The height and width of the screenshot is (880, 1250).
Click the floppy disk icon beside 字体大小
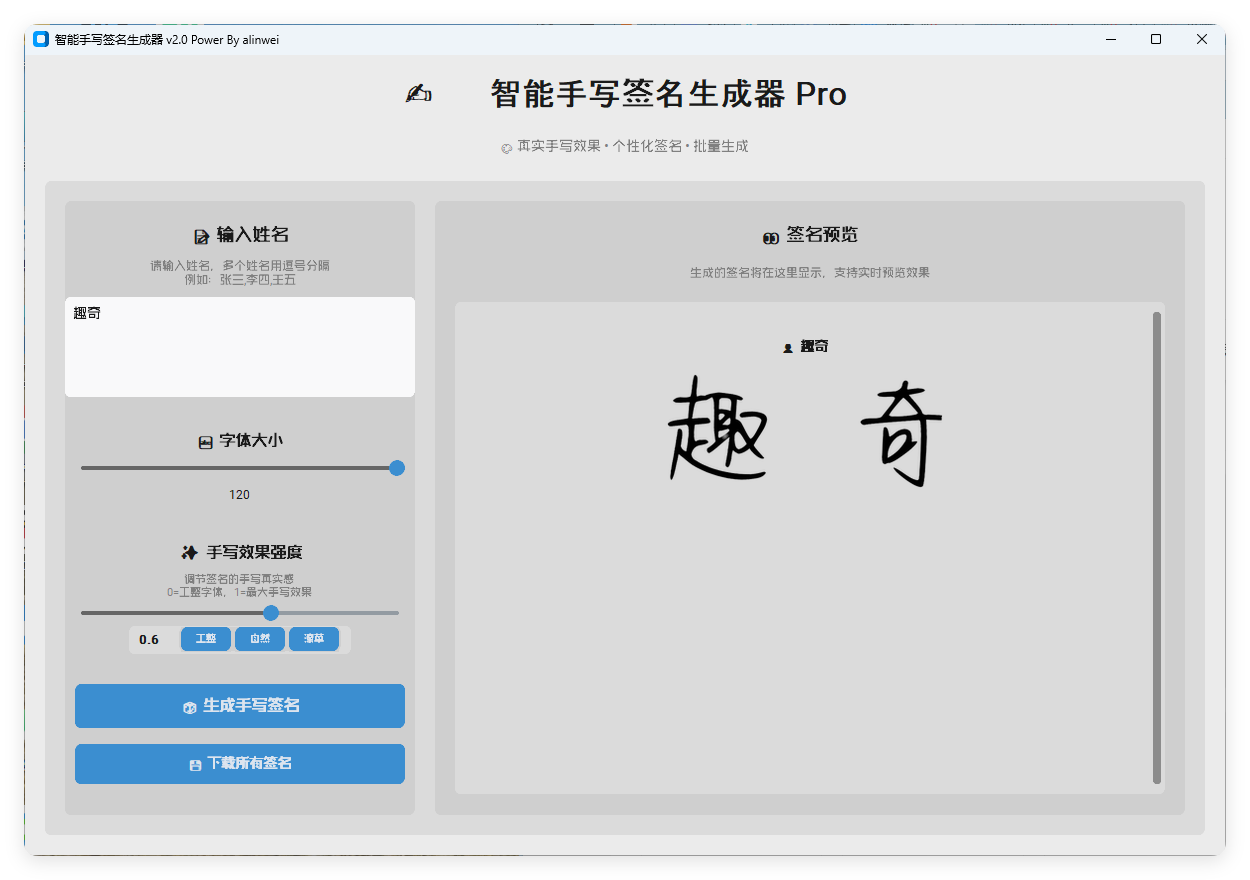click(204, 439)
